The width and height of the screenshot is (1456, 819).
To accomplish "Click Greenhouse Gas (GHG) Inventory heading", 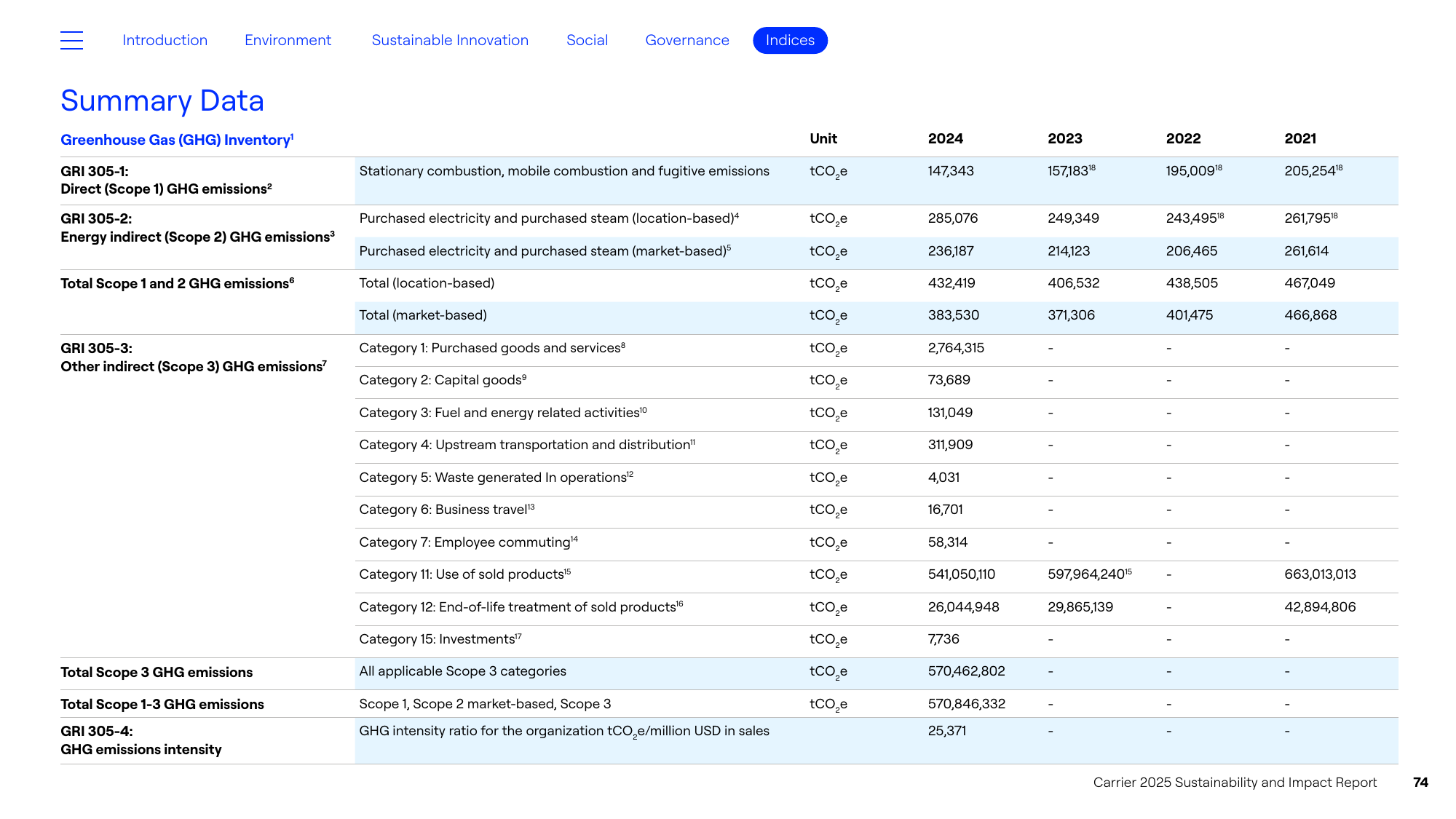I will [x=177, y=140].
